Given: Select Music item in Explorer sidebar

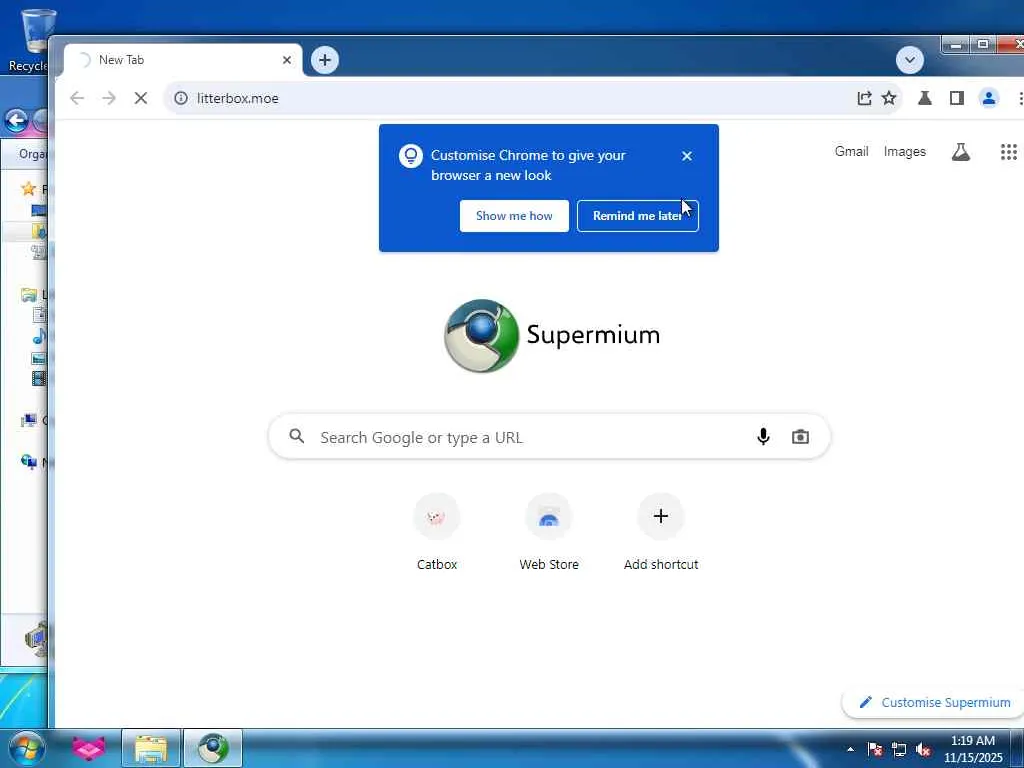Looking at the screenshot, I should tap(39, 336).
